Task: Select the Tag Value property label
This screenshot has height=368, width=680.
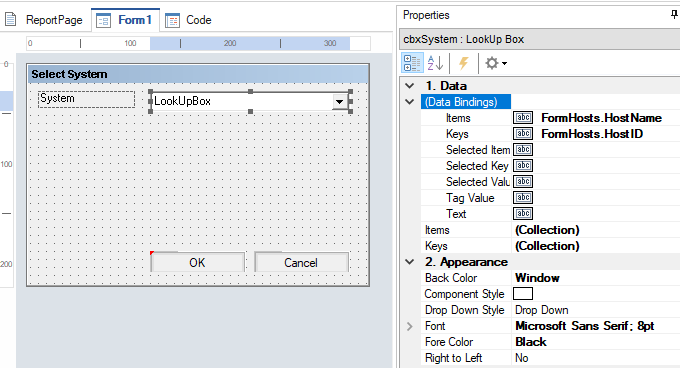Action: 470,198
